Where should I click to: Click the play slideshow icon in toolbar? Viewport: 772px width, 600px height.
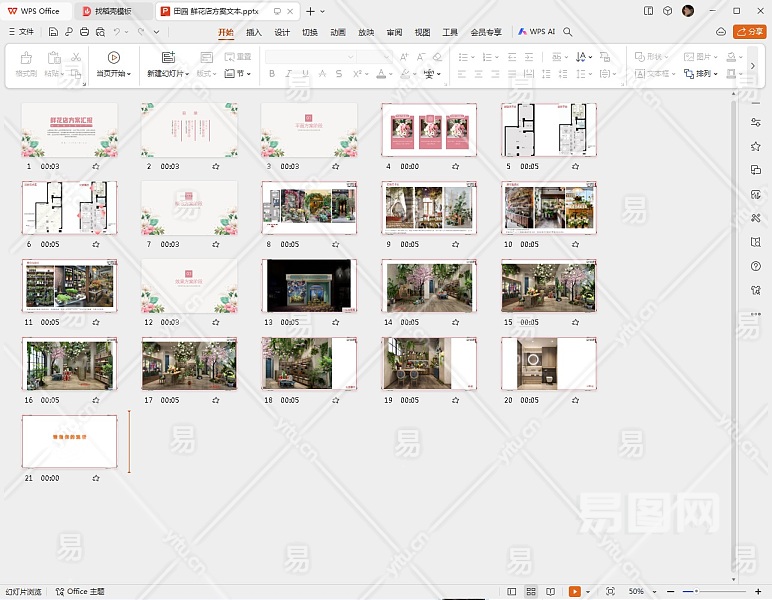click(113, 58)
